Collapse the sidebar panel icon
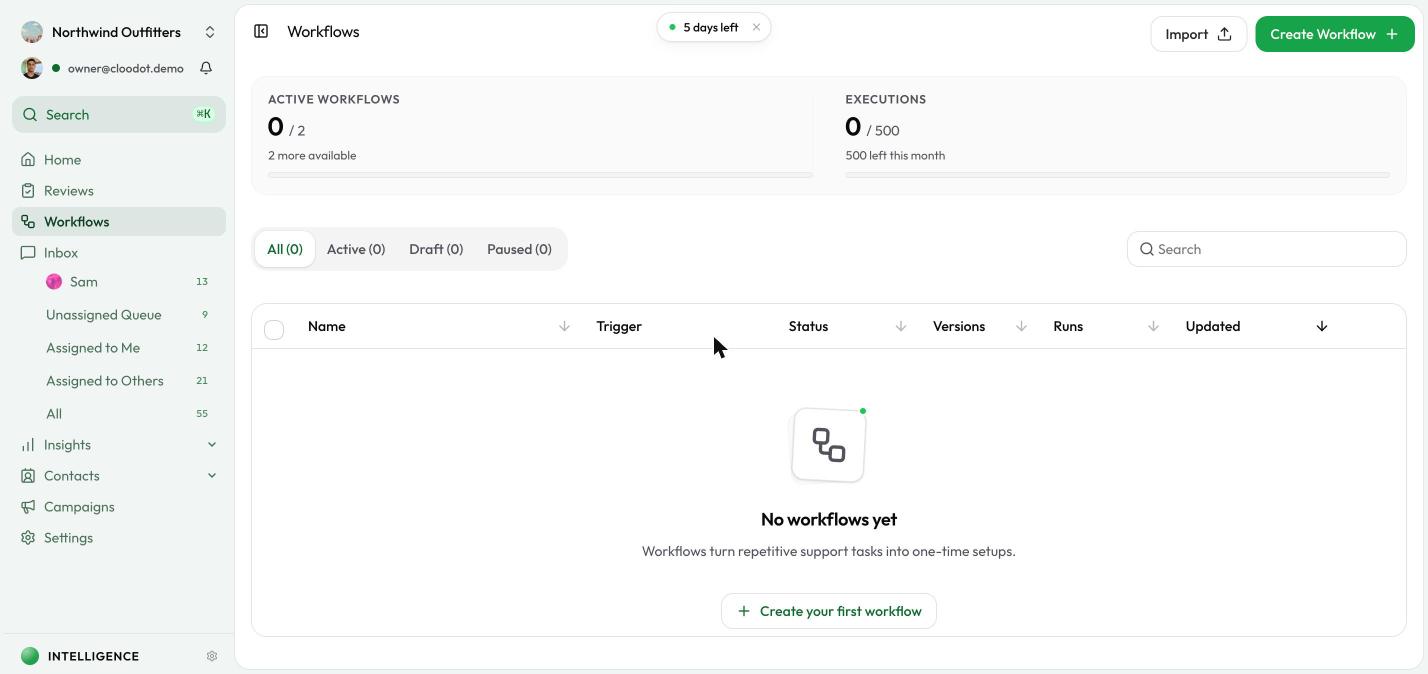The width and height of the screenshot is (1428, 674). (x=261, y=31)
